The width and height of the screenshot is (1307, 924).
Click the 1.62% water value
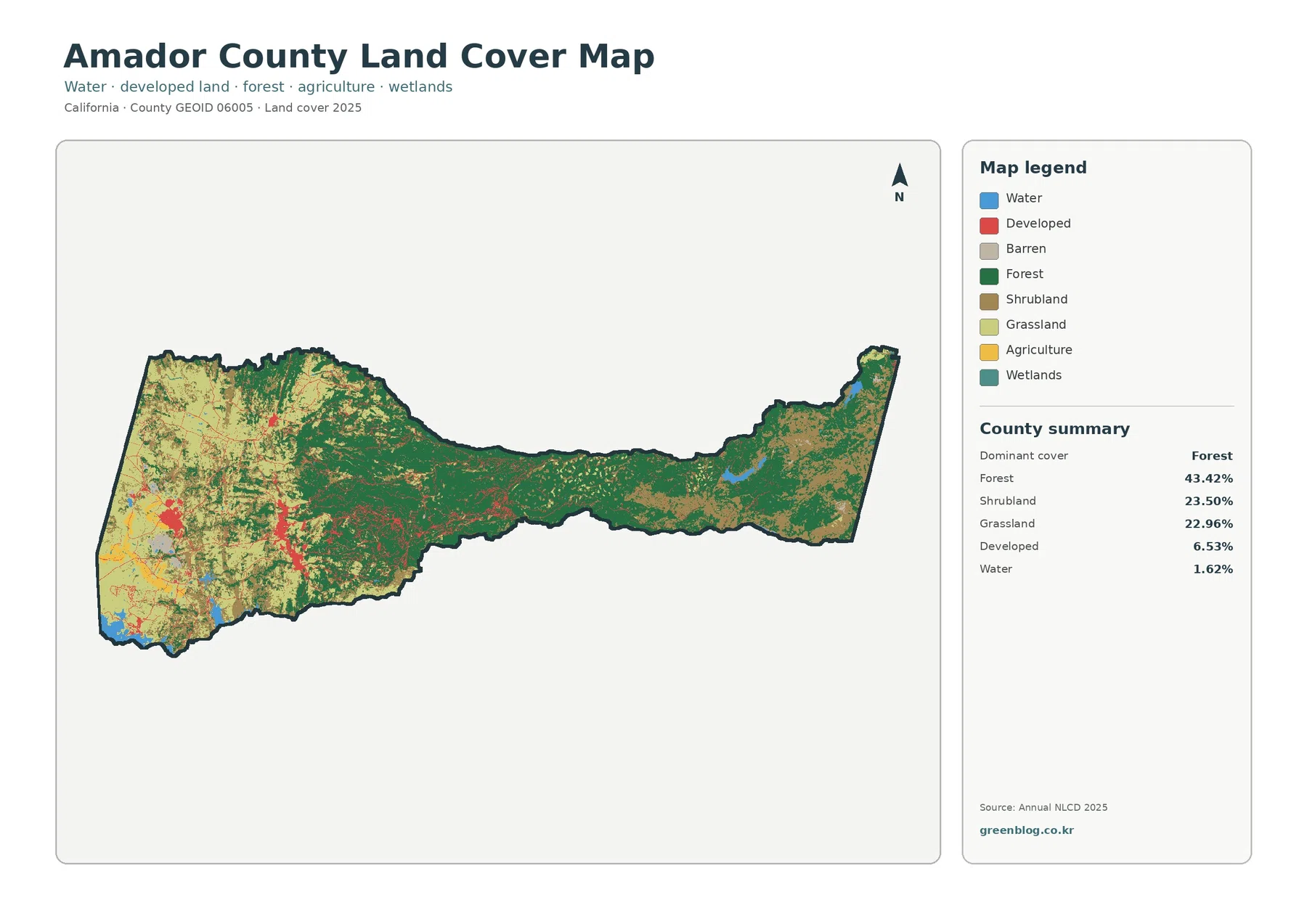[x=1213, y=569]
